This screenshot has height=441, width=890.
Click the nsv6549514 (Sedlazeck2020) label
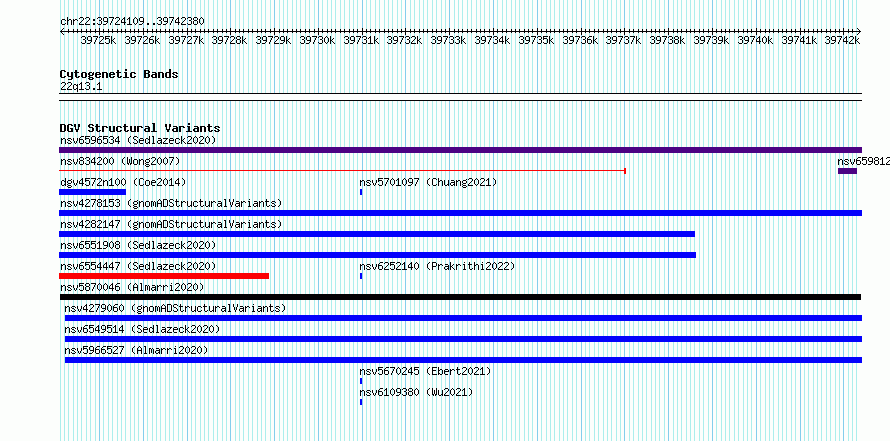[142, 329]
